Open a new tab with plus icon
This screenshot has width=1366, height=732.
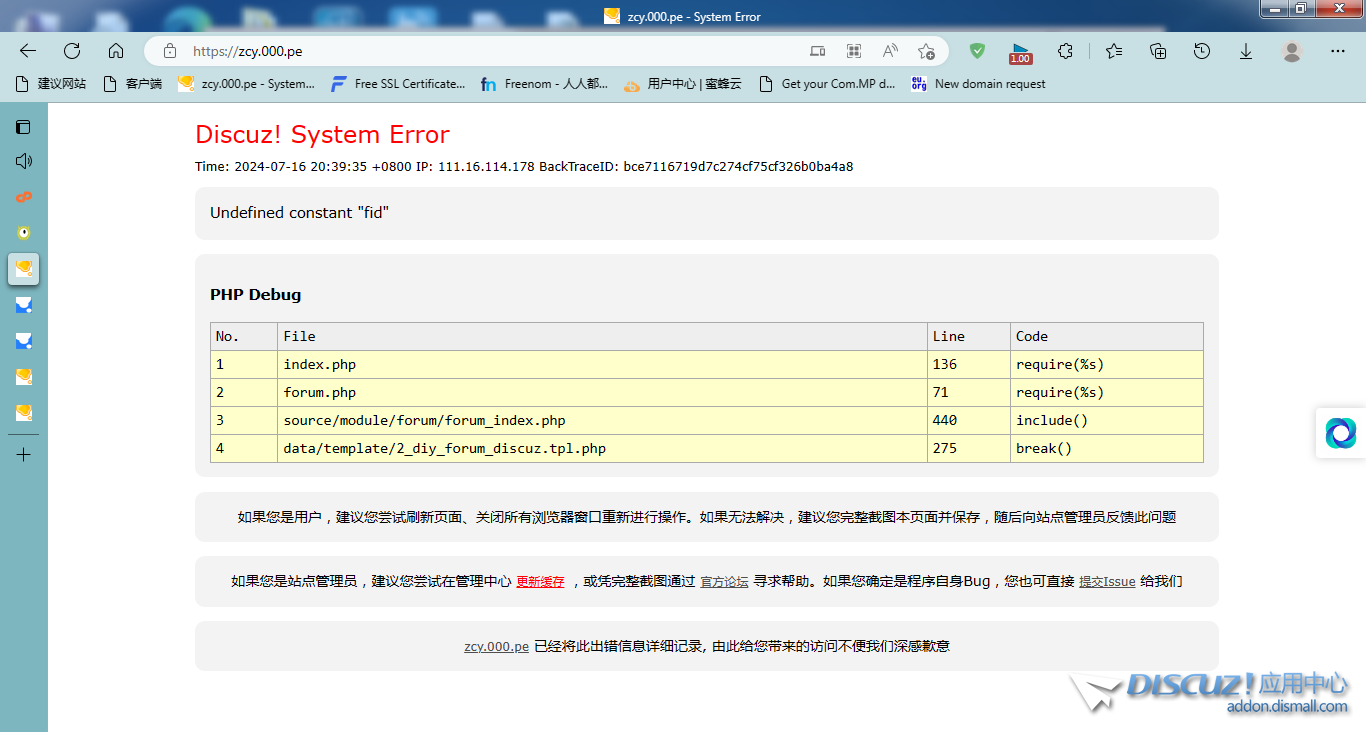pyautogui.click(x=24, y=455)
